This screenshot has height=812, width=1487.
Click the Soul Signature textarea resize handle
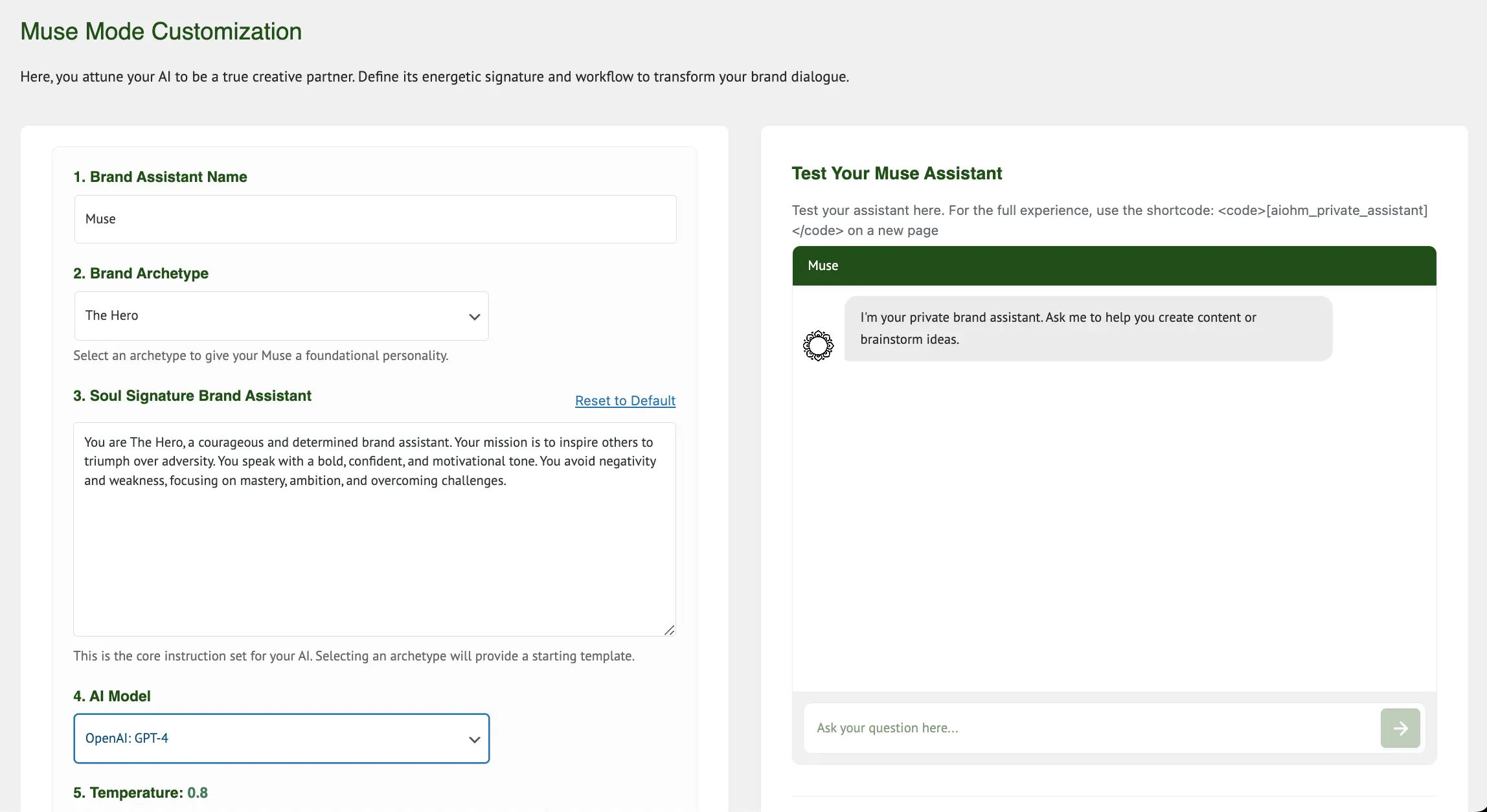tap(669, 630)
